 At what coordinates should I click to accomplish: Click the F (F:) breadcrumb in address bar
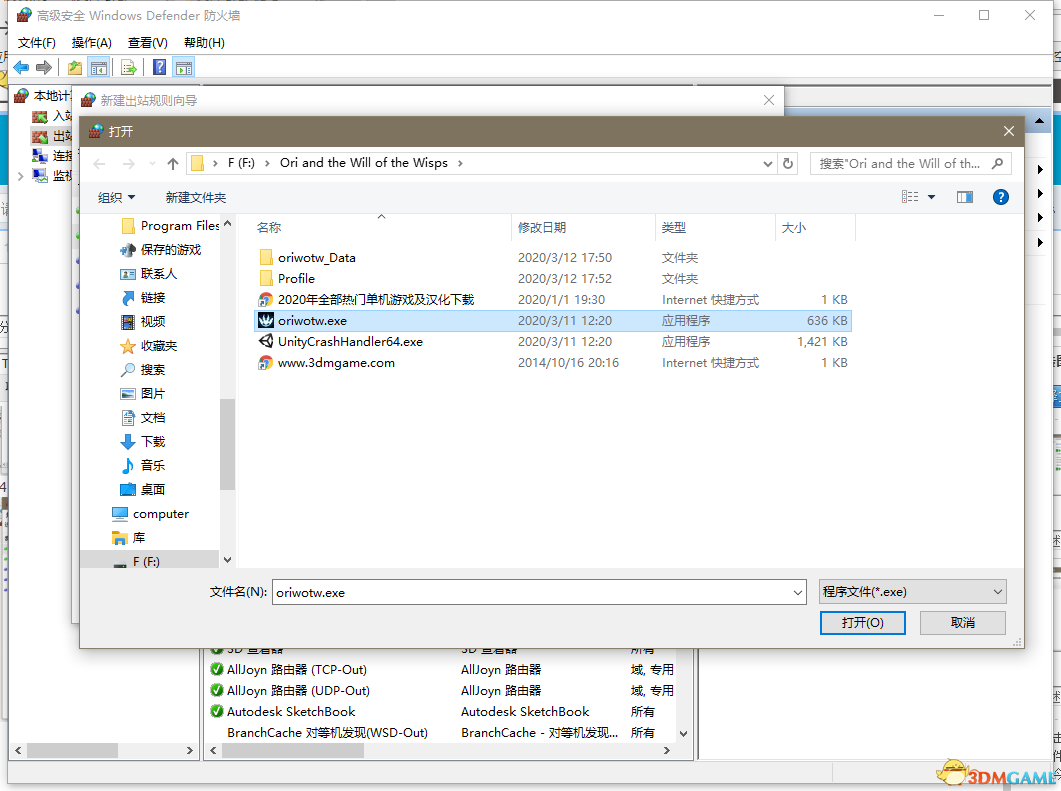click(242, 163)
